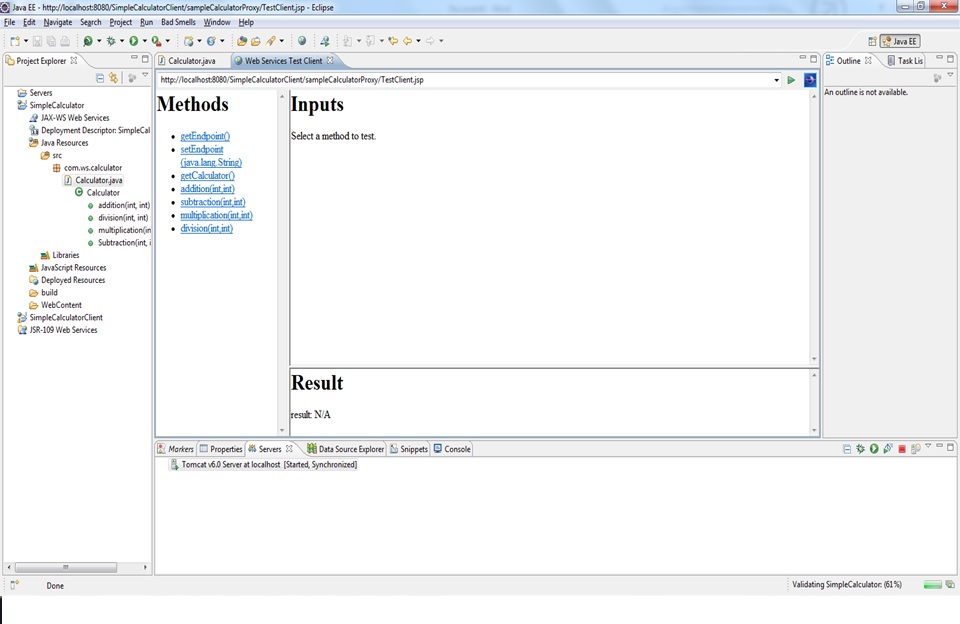Maximize the Project Explorer panel

pyautogui.click(x=145, y=59)
